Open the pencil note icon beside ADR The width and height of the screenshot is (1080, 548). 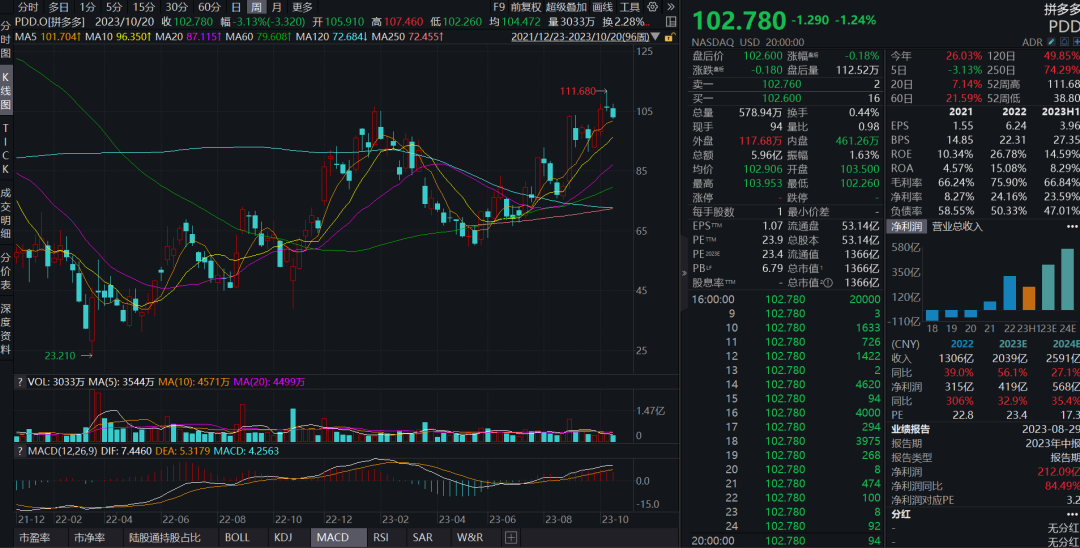(x=1052, y=42)
